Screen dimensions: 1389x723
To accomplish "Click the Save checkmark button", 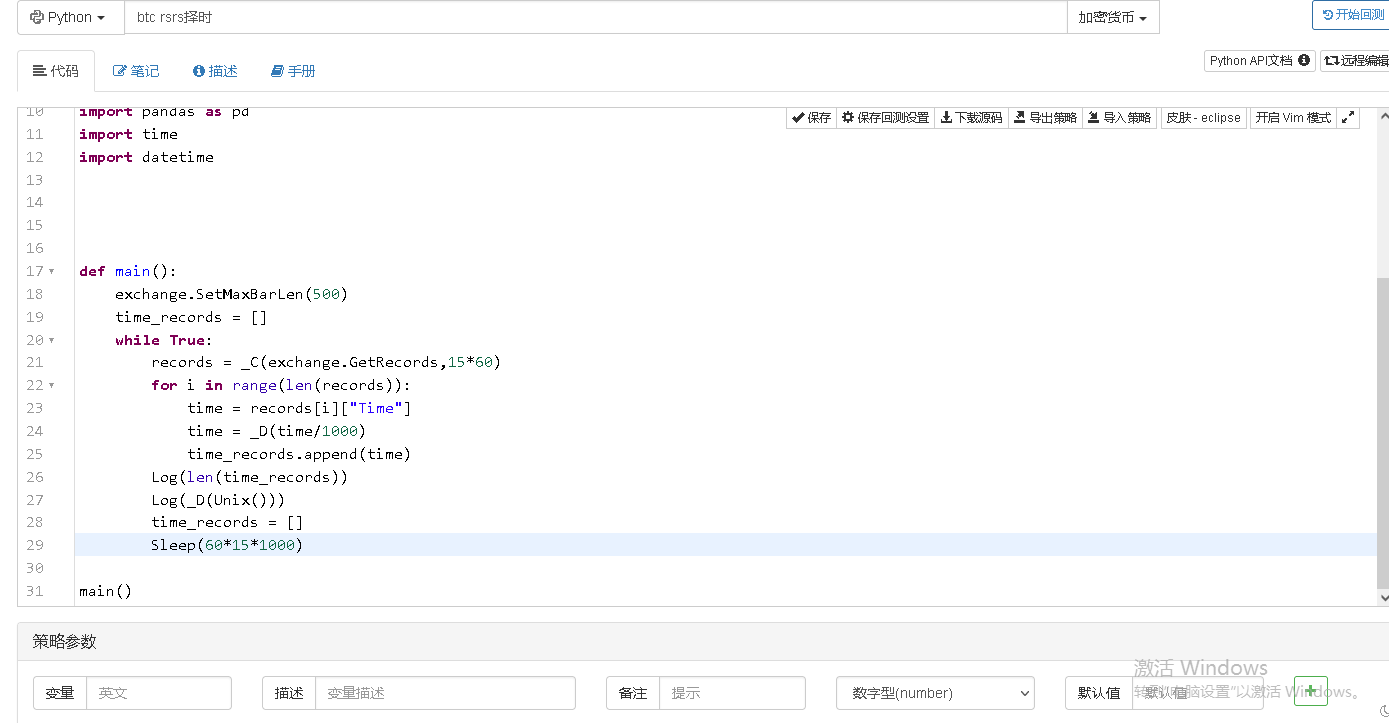I will tap(810, 118).
